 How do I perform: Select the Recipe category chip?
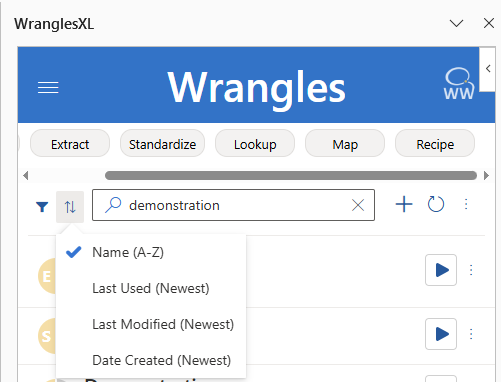pyautogui.click(x=435, y=144)
